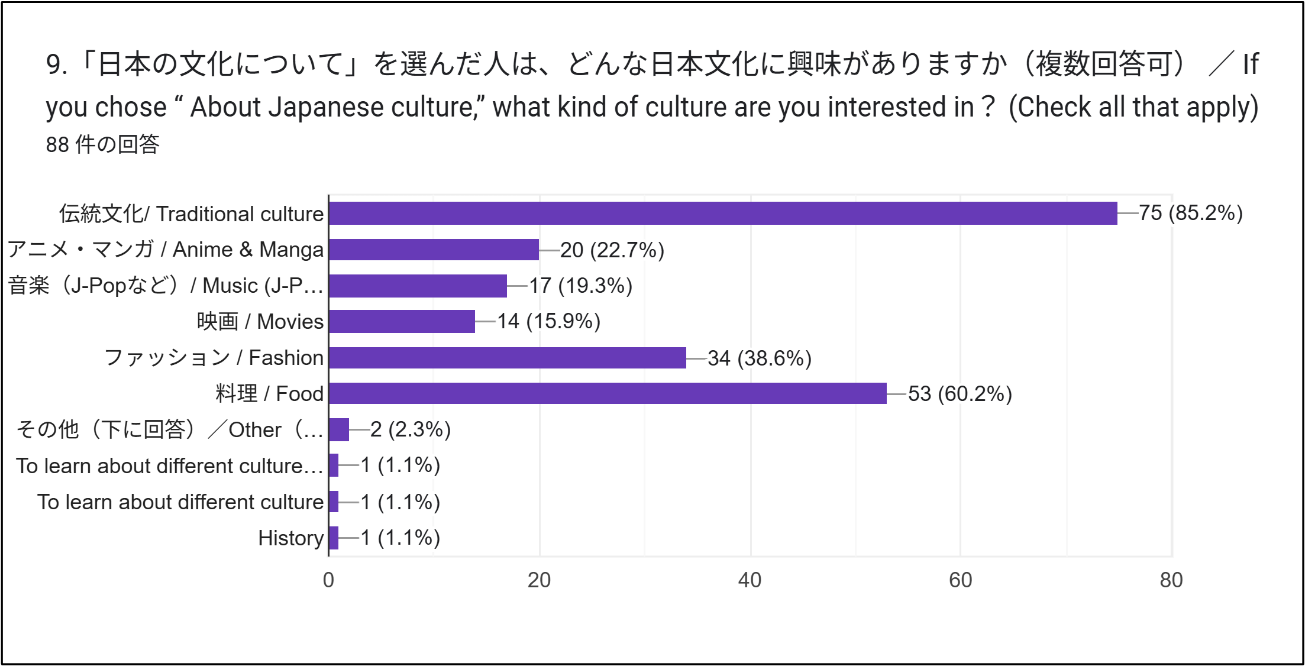The height and width of the screenshot is (666, 1305).
Task: Click the Music (J-Pop) bar
Action: (417, 285)
